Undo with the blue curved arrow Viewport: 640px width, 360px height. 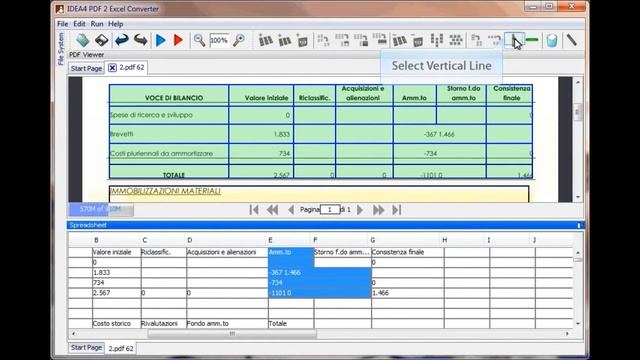coord(122,40)
